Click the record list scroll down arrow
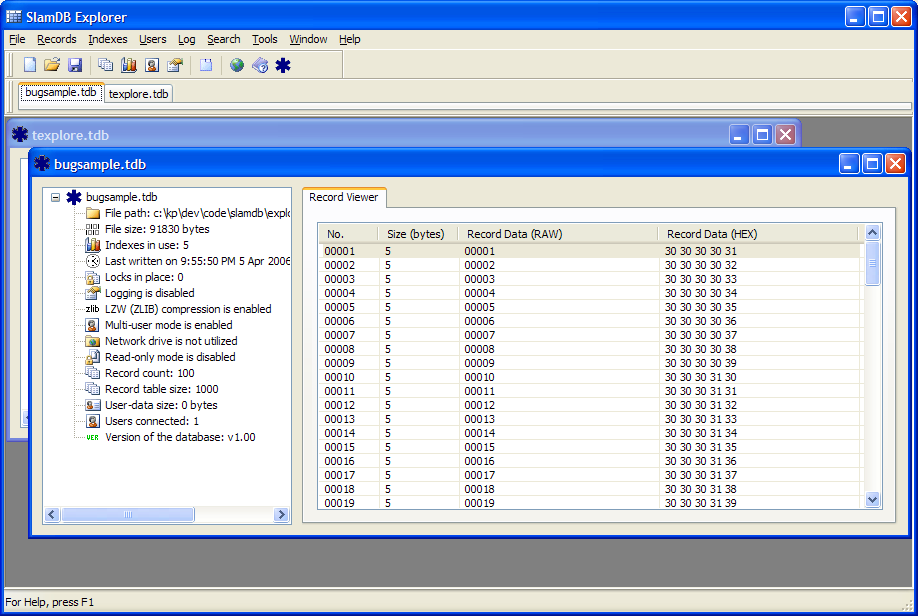 872,499
